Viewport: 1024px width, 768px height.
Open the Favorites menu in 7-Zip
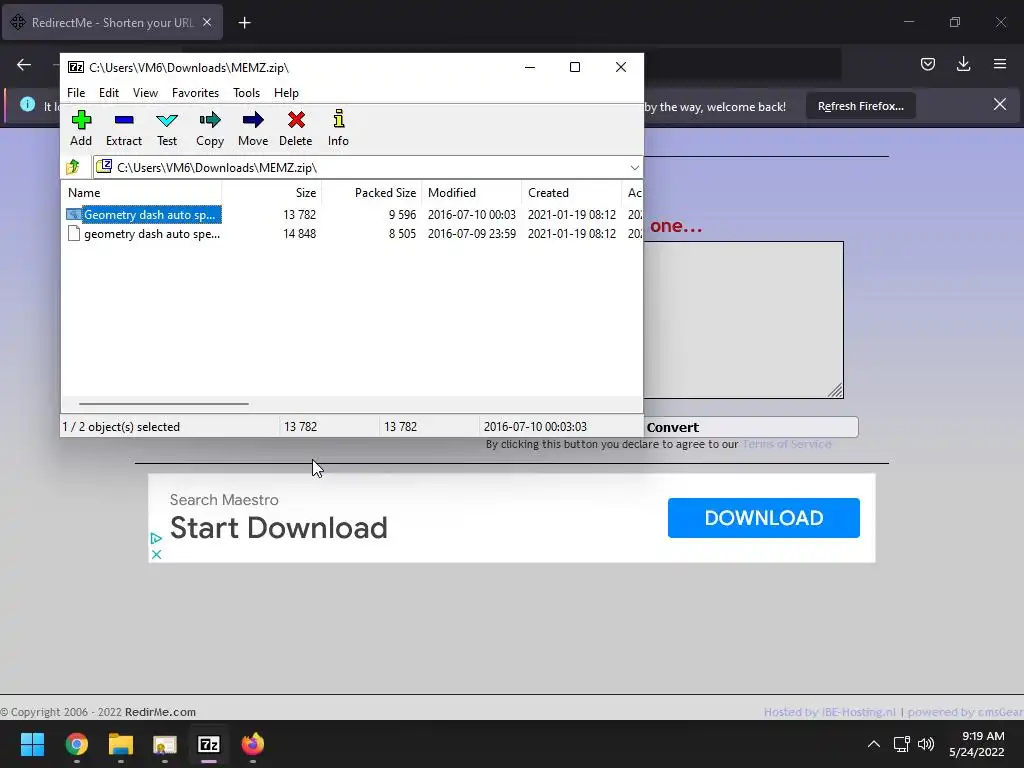pyautogui.click(x=195, y=93)
